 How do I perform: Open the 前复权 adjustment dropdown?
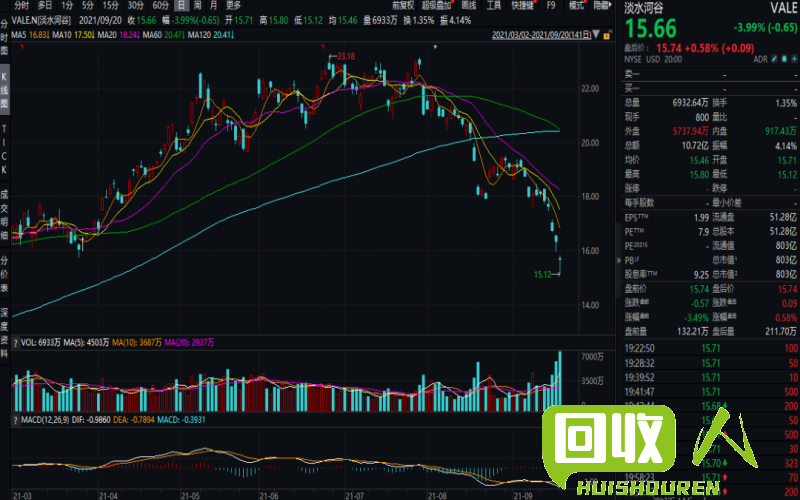click(403, 5)
